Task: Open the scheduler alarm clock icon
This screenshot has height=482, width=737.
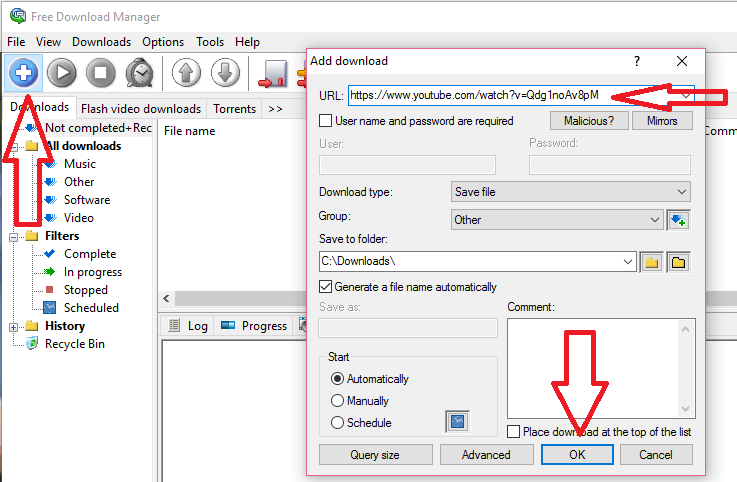Action: coord(140,73)
